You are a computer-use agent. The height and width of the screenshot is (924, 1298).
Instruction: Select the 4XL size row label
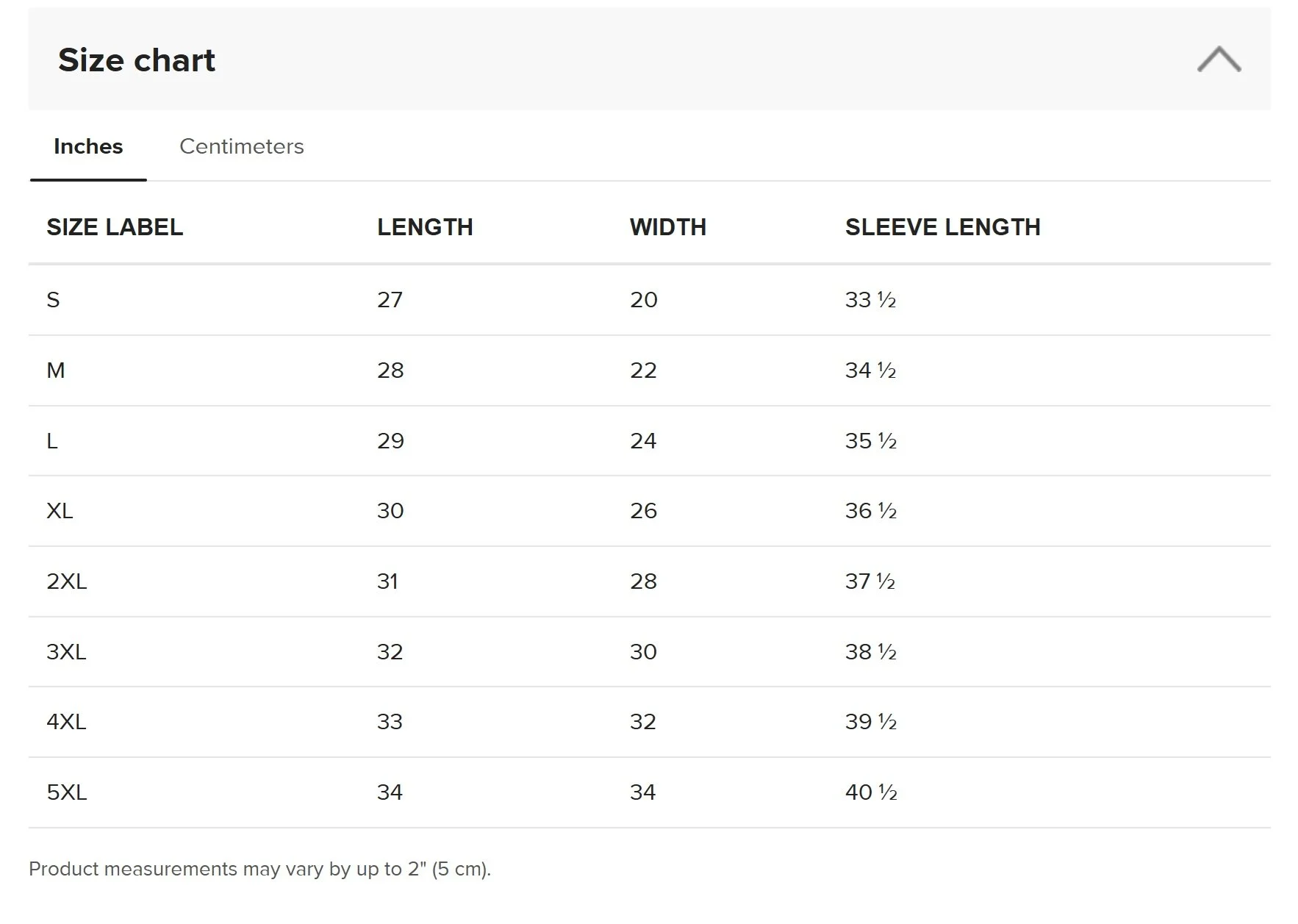coord(66,722)
